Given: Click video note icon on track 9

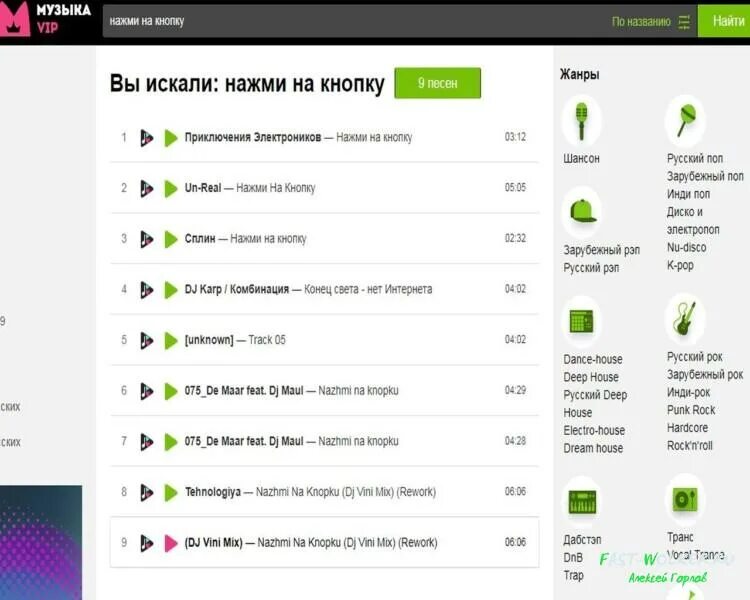Looking at the screenshot, I should point(146,543).
